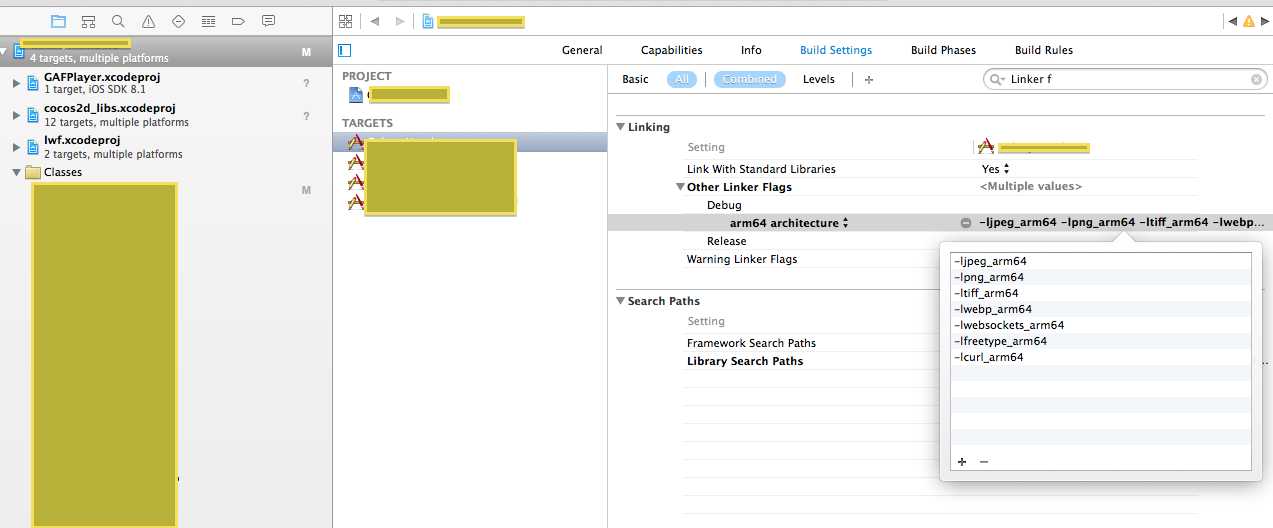Go forward with jump bar right arrow
The width and height of the screenshot is (1273, 528).
point(400,21)
